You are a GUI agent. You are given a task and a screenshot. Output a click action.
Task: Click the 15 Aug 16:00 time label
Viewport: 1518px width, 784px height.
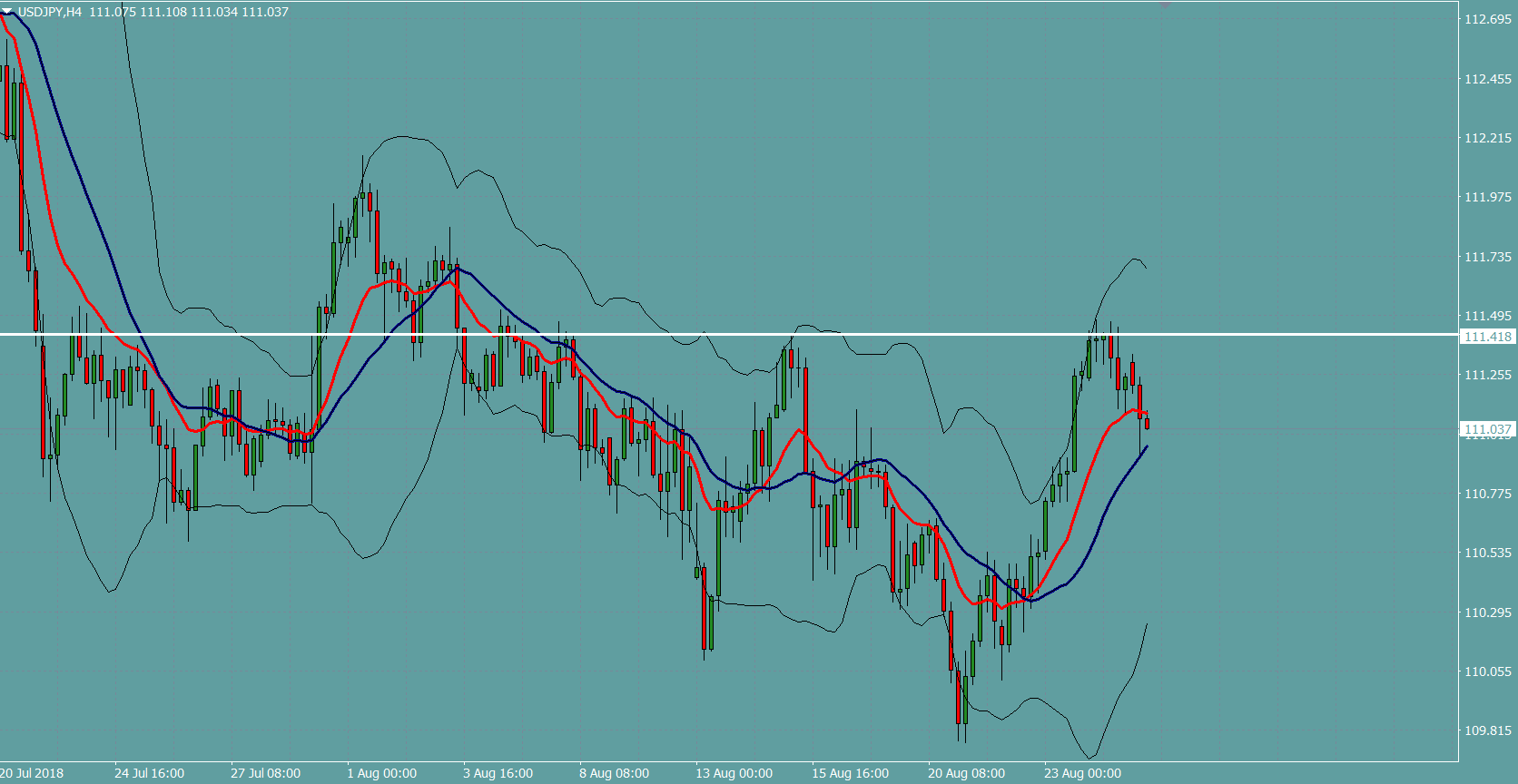point(850,773)
